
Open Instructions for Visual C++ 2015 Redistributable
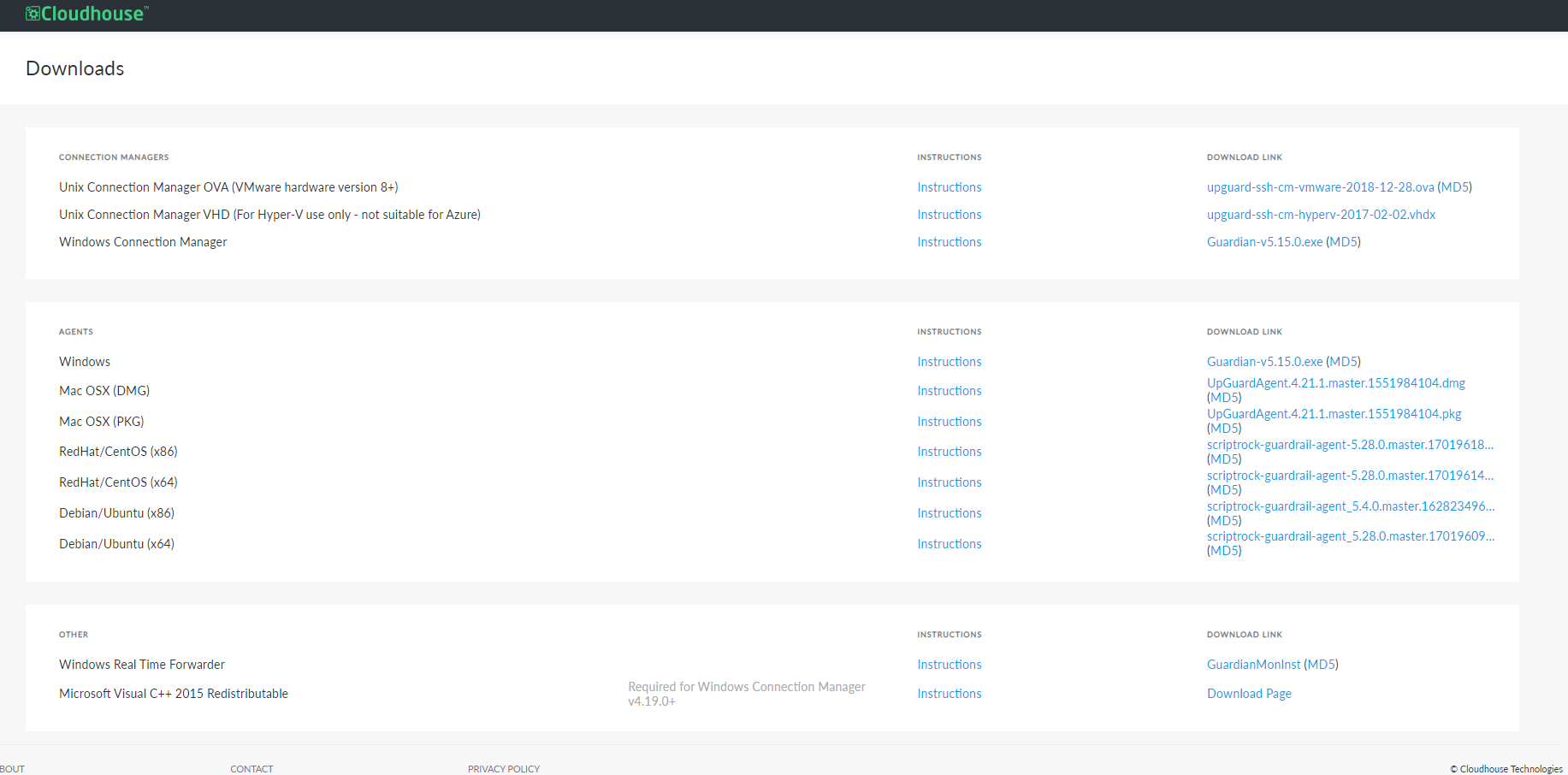point(949,694)
